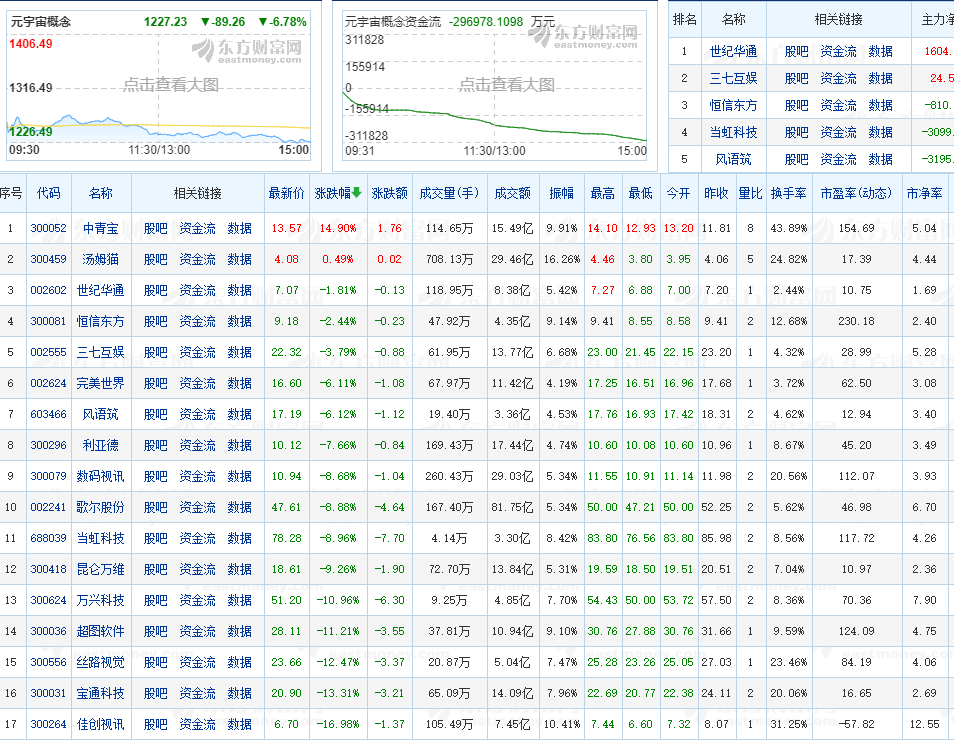Open 数码视讯 stock name link
Image resolution: width=954 pixels, height=740 pixels.
[101, 476]
